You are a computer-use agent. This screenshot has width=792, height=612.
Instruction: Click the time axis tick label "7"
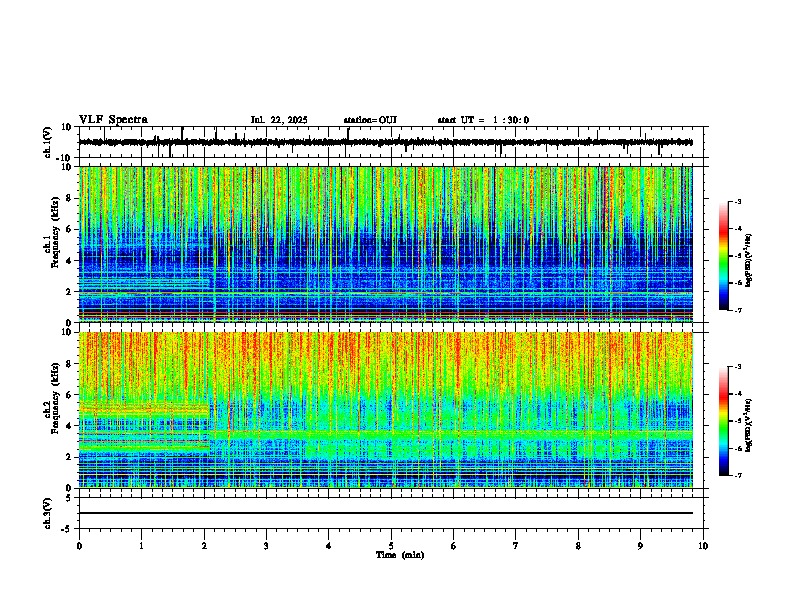coord(516,546)
